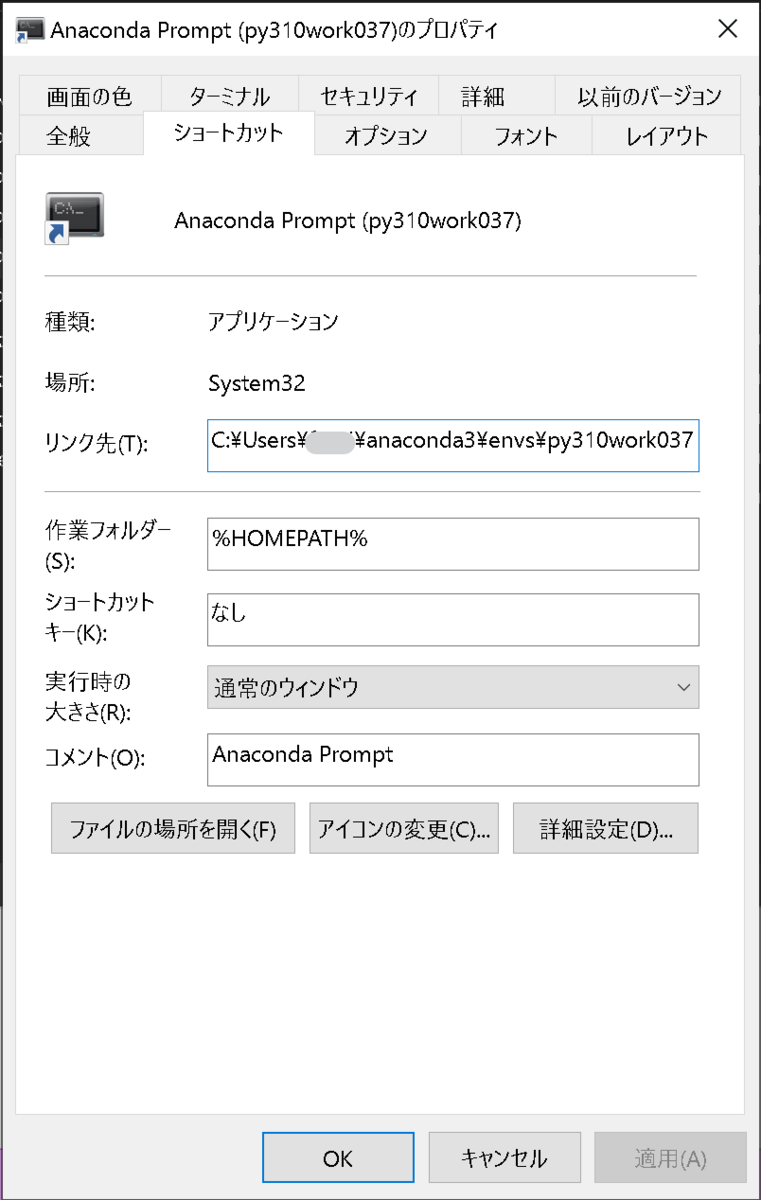The width and height of the screenshot is (761, 1200).
Task: Click the title bar console icon
Action: coord(31,30)
